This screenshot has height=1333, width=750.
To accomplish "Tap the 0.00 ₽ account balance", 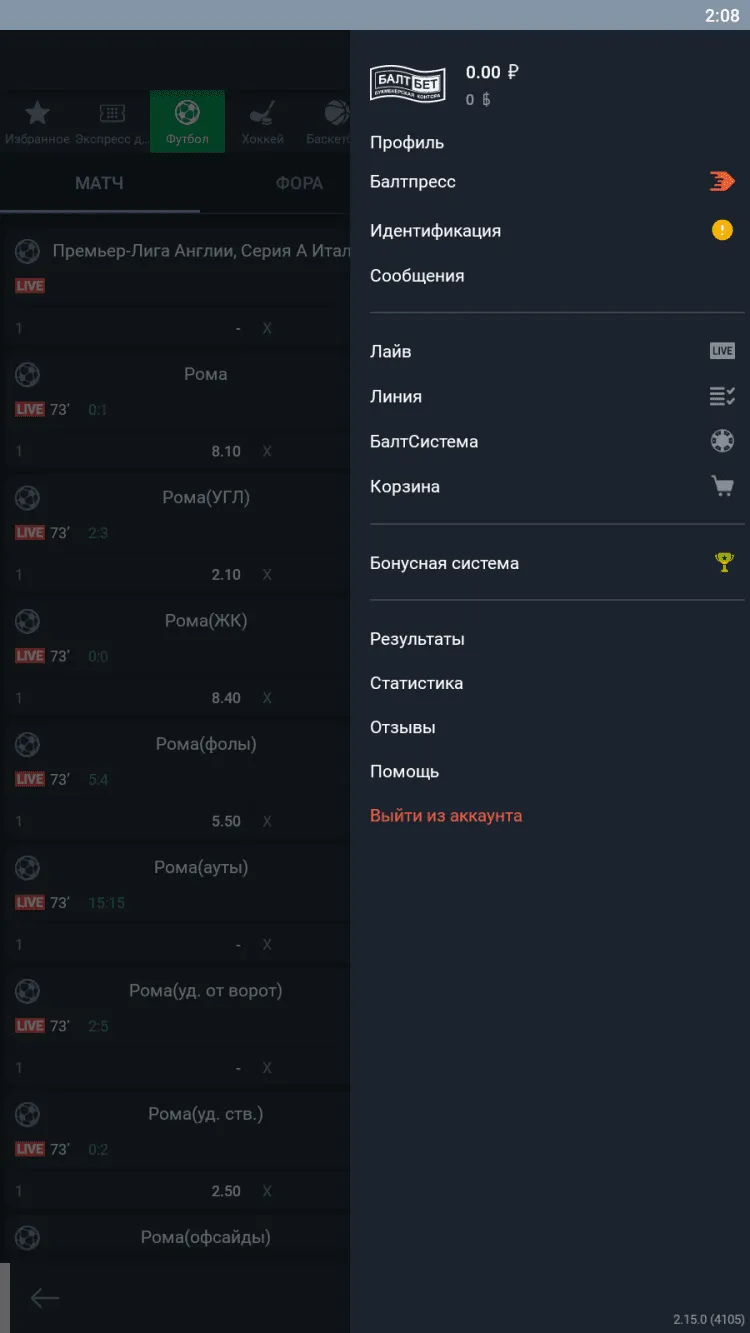I will pyautogui.click(x=492, y=72).
